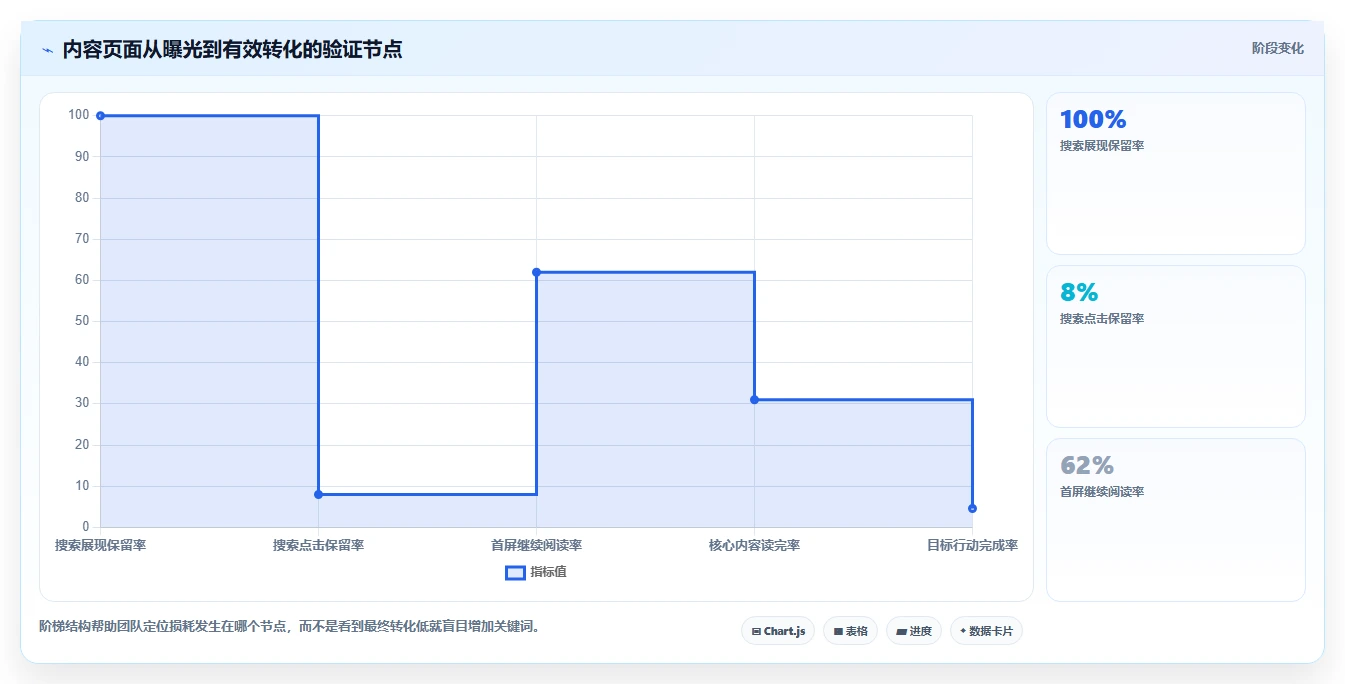Click y-axis tick value 0
This screenshot has height=684, width=1345.
86,527
